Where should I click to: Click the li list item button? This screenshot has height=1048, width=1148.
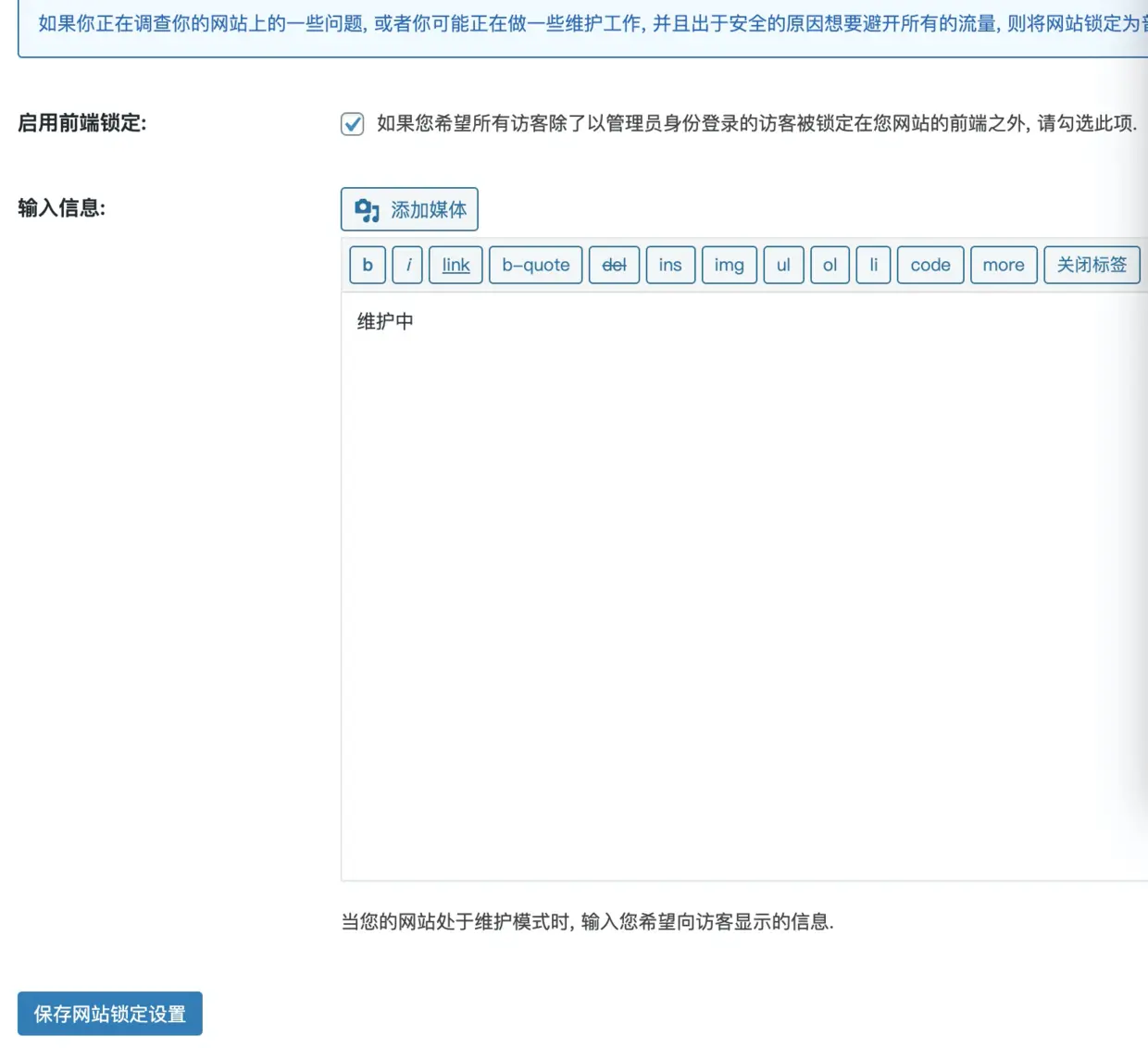tap(873, 265)
